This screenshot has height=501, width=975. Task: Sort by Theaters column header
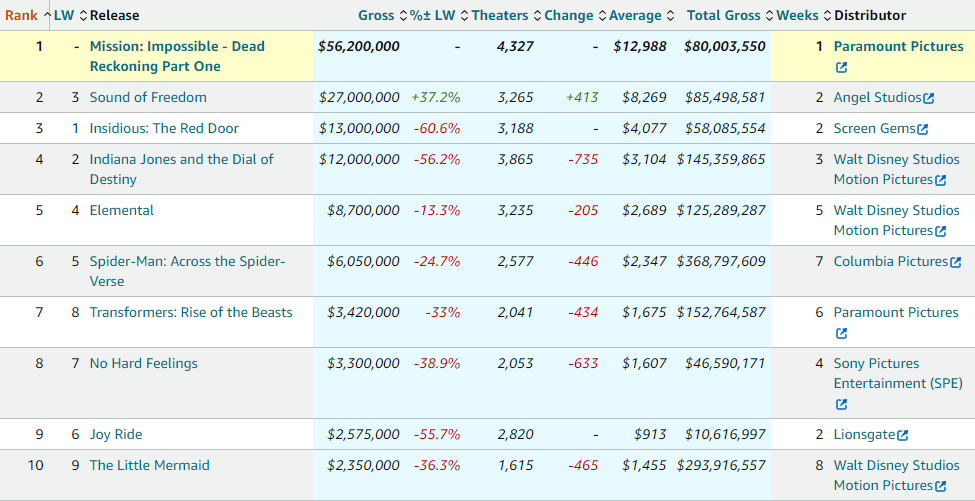point(500,15)
